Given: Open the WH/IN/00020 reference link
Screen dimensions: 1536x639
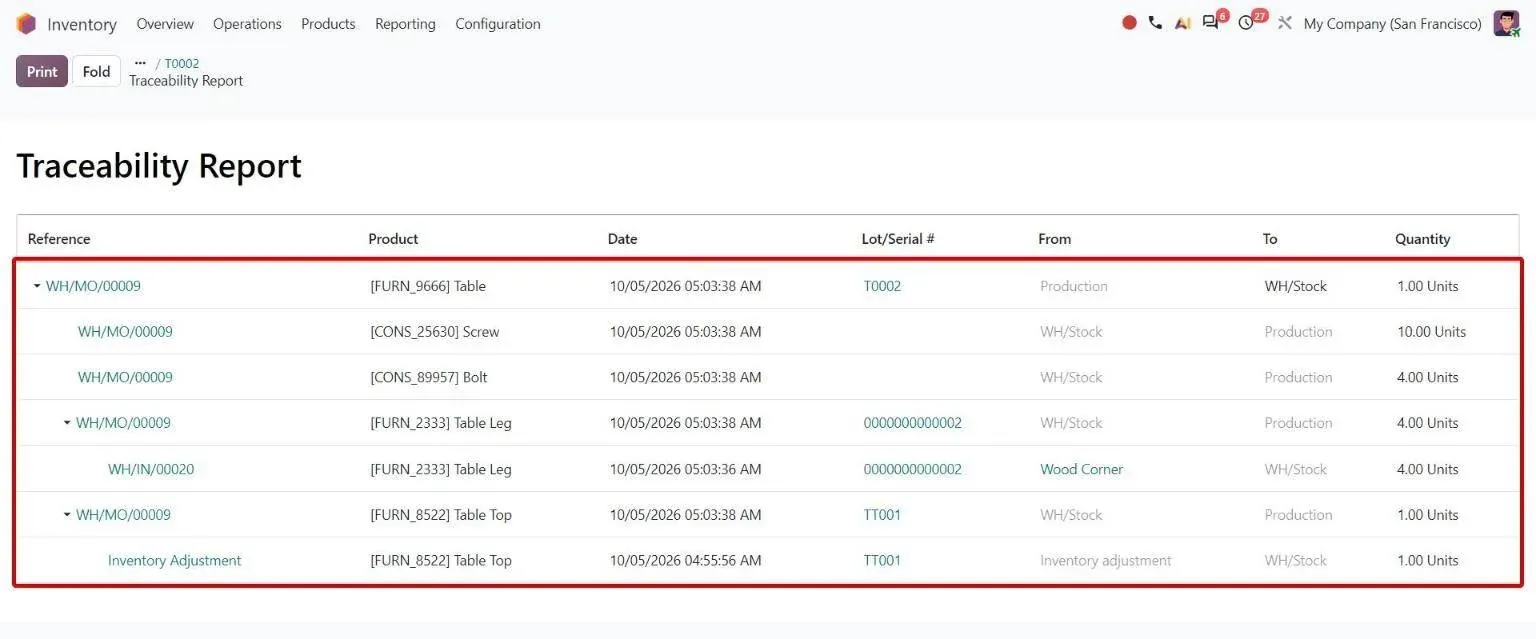Looking at the screenshot, I should pyautogui.click(x=151, y=469).
